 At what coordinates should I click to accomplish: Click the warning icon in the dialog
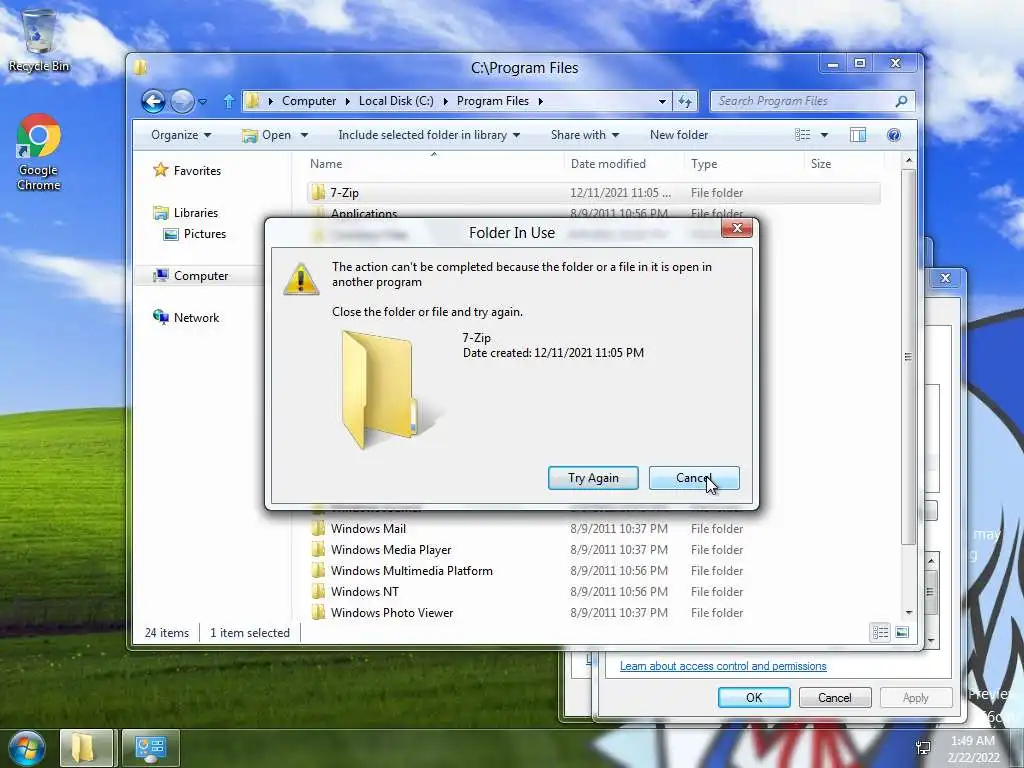[301, 280]
